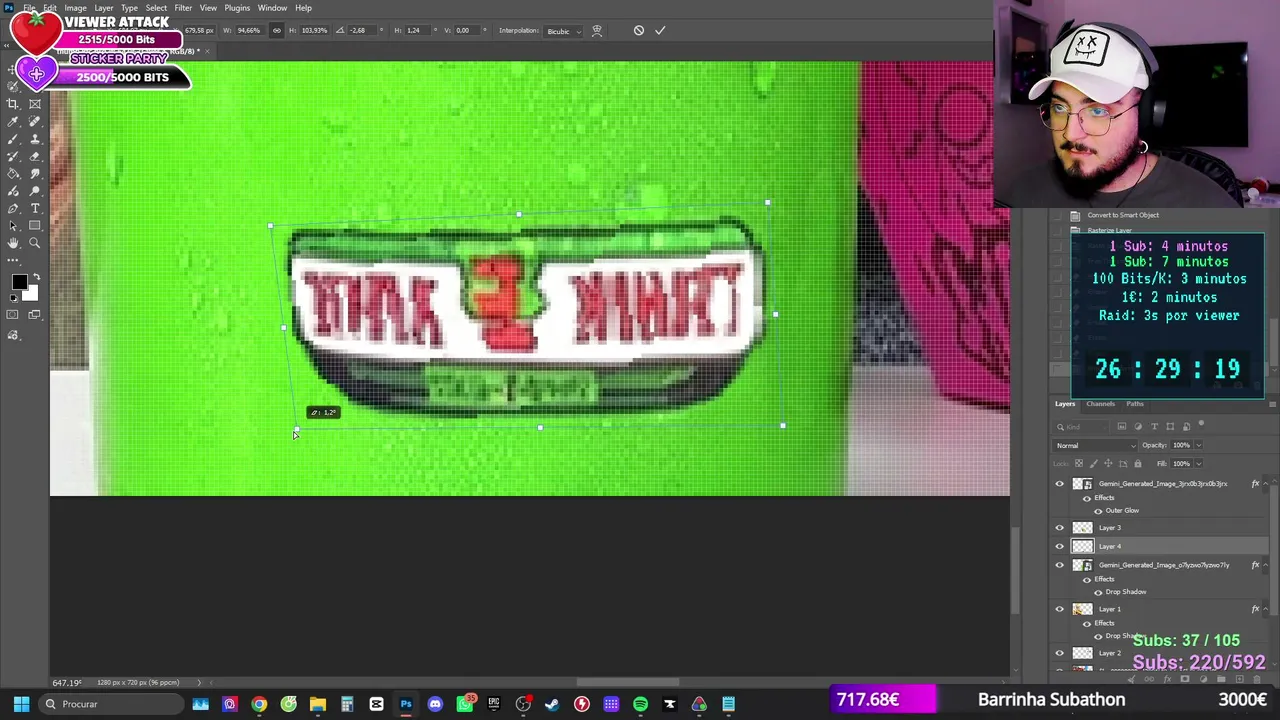Open the Filter menu

click(x=183, y=8)
